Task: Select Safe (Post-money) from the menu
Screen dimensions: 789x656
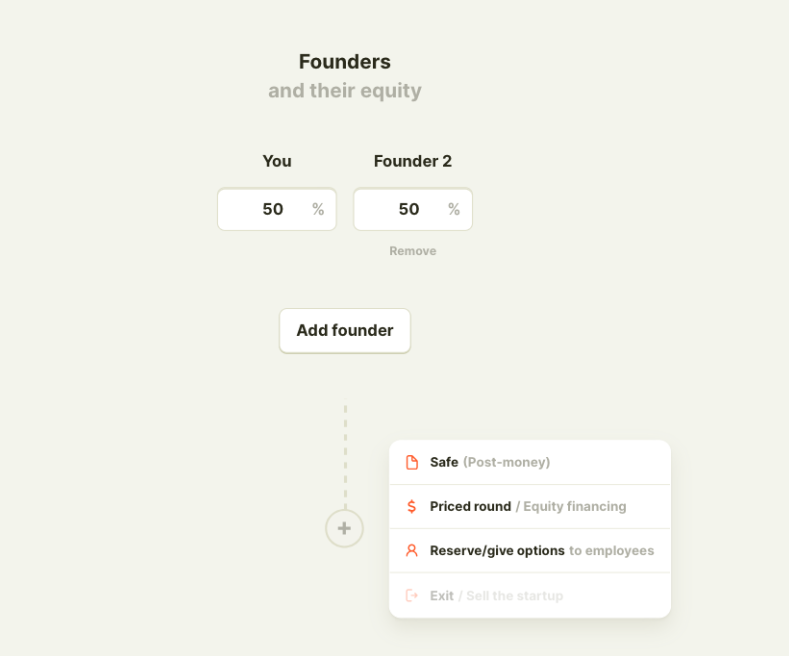Action: tap(490, 462)
